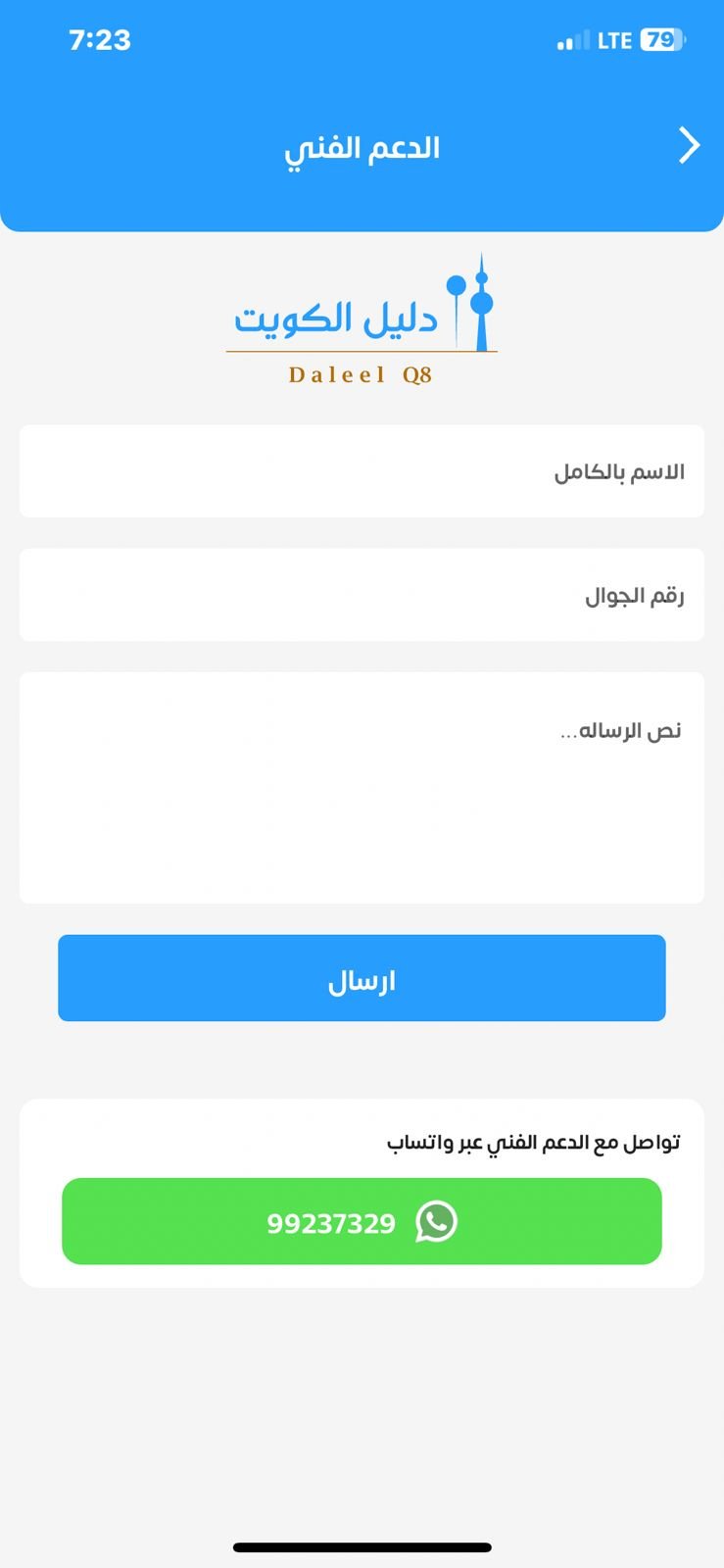Viewport: 724px width, 1568px height.
Task: Tap the cellular signal strength bars
Action: tap(572, 41)
